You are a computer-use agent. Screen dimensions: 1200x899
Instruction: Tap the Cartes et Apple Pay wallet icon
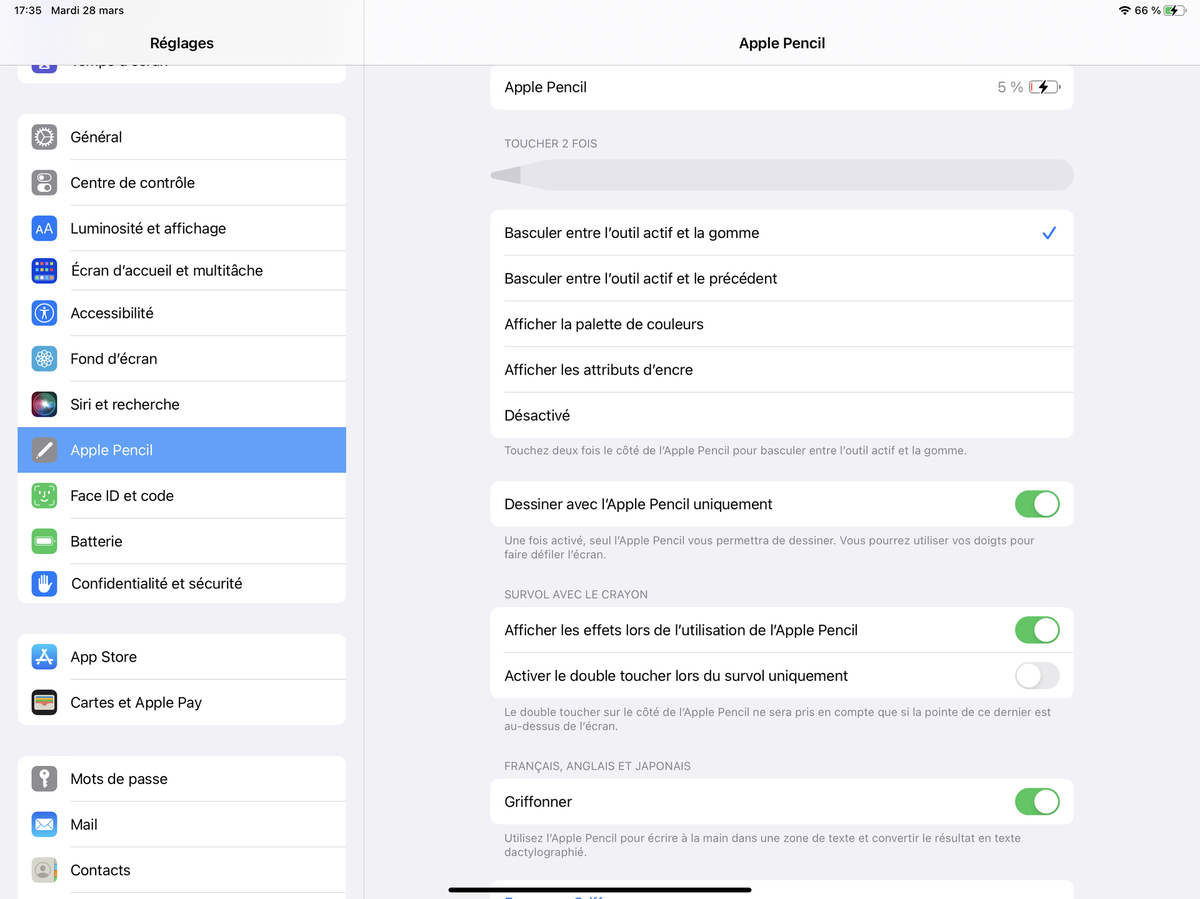coord(44,702)
